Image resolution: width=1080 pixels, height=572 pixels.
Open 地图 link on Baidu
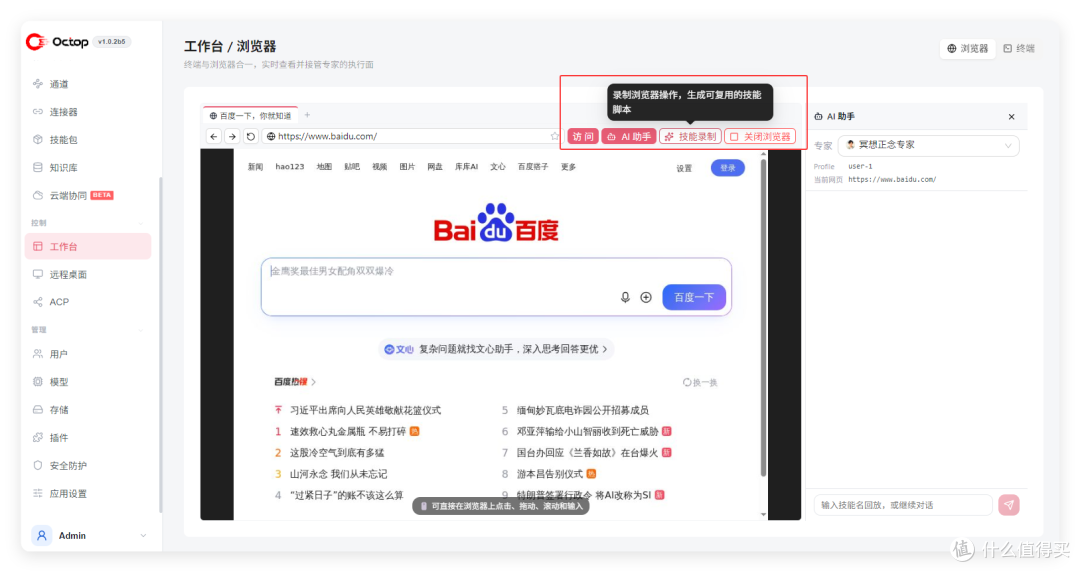tap(324, 167)
